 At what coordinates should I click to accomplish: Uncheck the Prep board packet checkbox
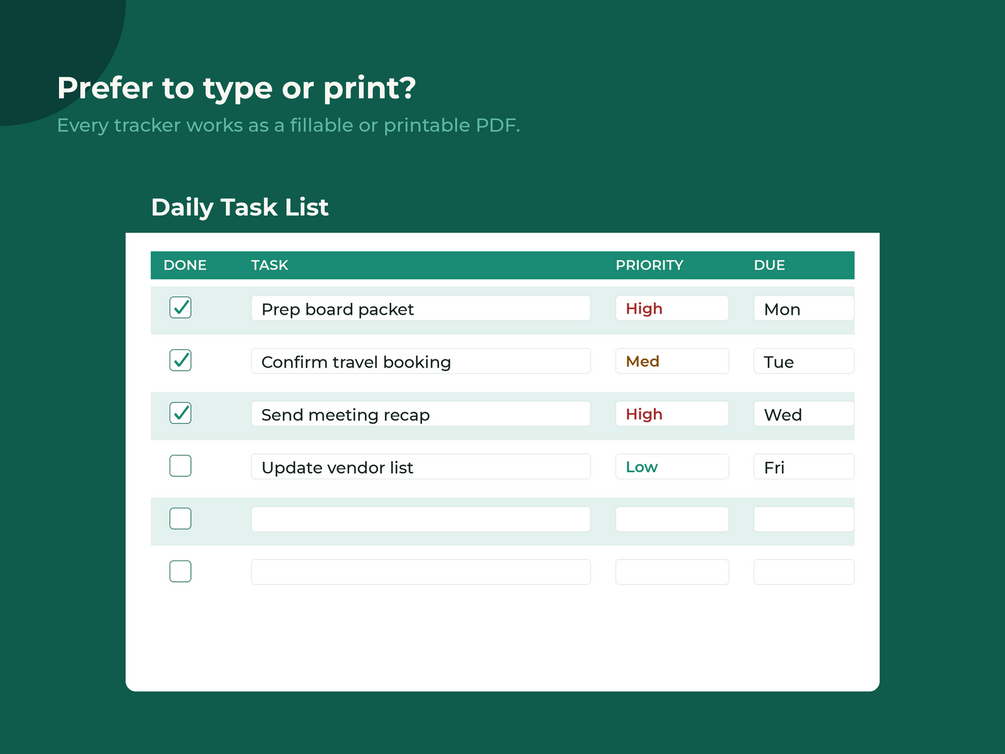(x=180, y=308)
